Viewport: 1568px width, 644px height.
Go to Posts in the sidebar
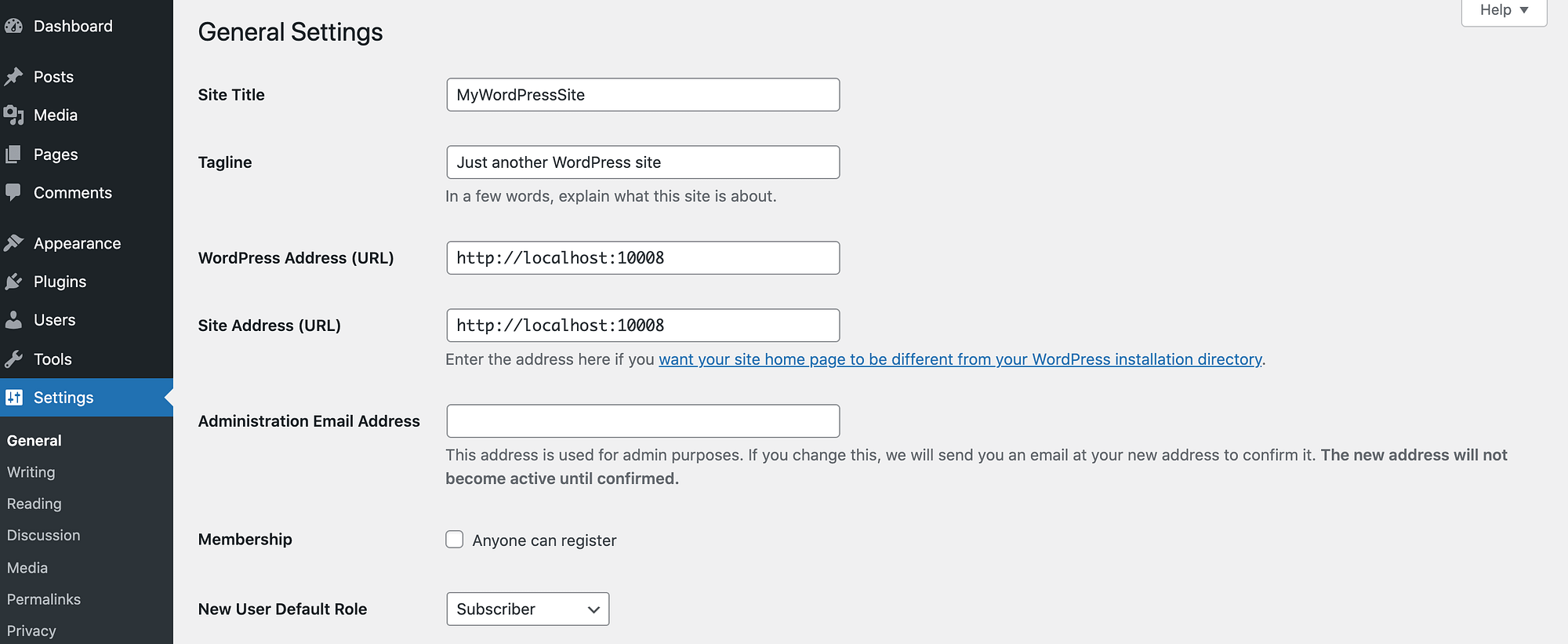point(53,77)
